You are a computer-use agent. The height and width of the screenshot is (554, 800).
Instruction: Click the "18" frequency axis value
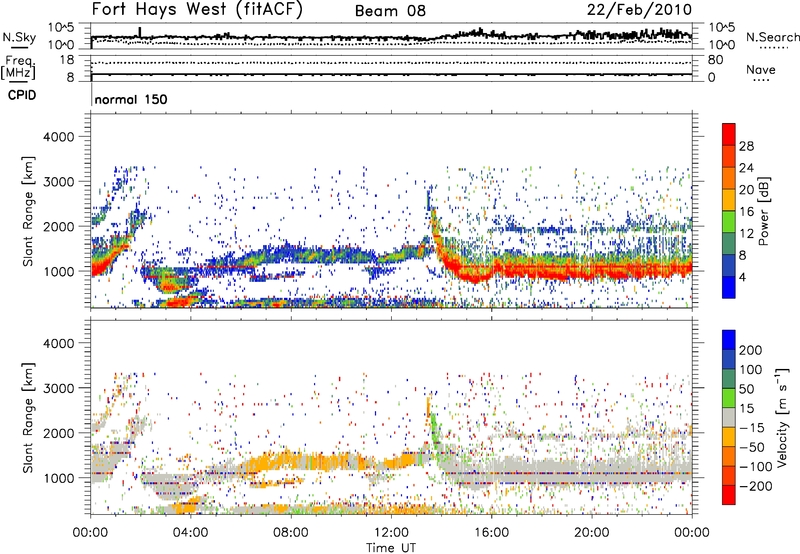coord(66,60)
